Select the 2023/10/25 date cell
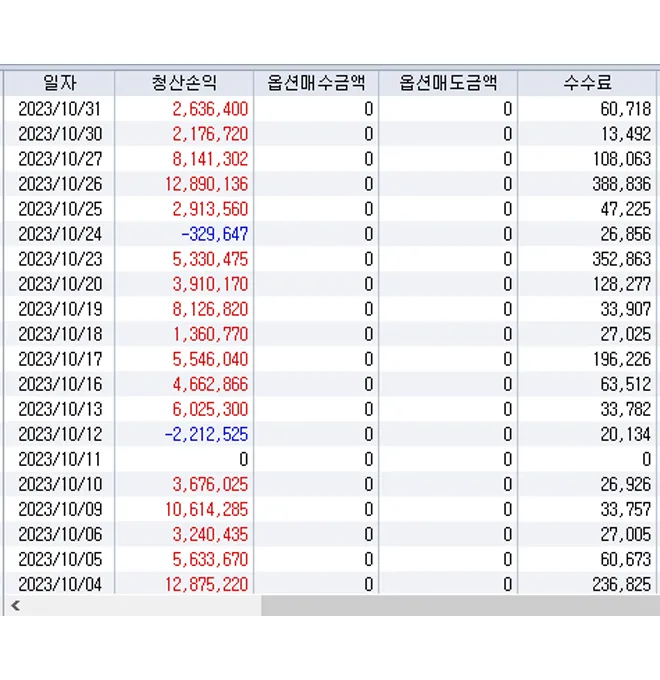The image size is (660, 680). (x=59, y=209)
